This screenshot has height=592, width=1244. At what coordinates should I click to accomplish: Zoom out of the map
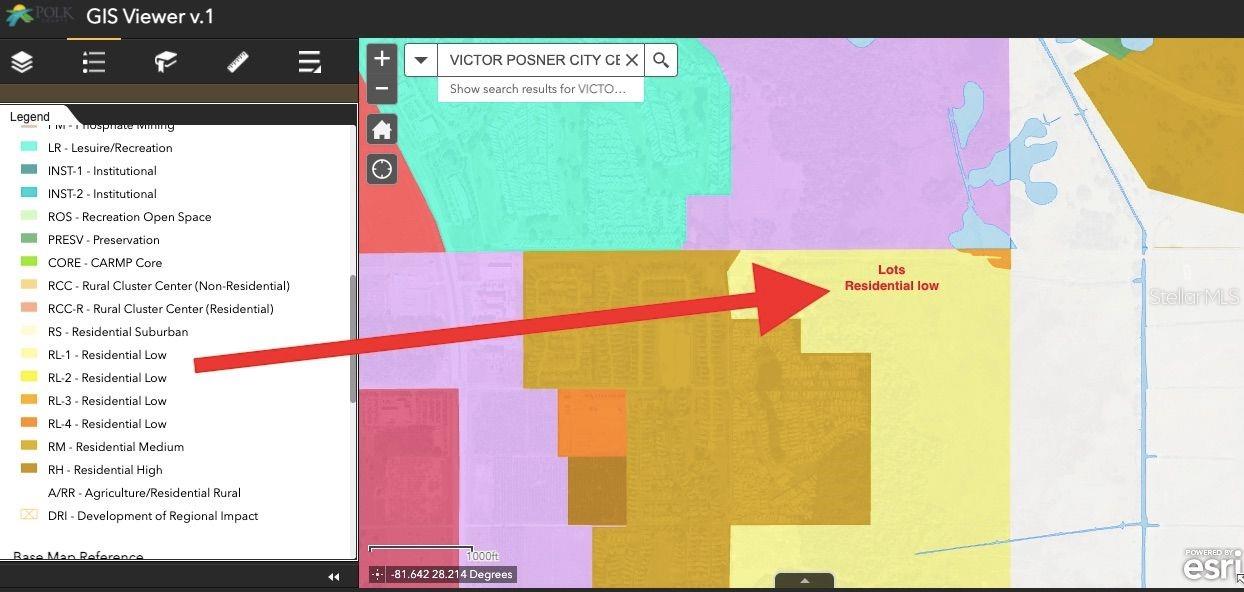381,88
